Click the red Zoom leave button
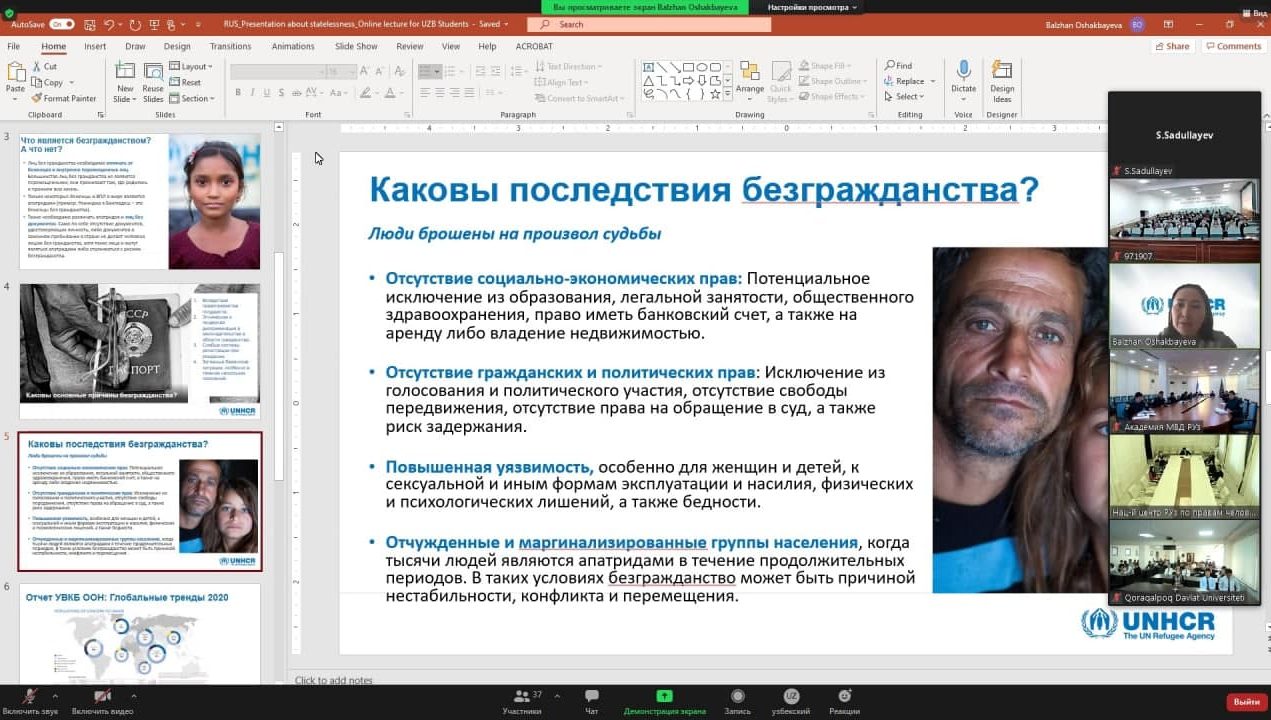This screenshot has height=720, width=1271. pyautogui.click(x=1247, y=702)
